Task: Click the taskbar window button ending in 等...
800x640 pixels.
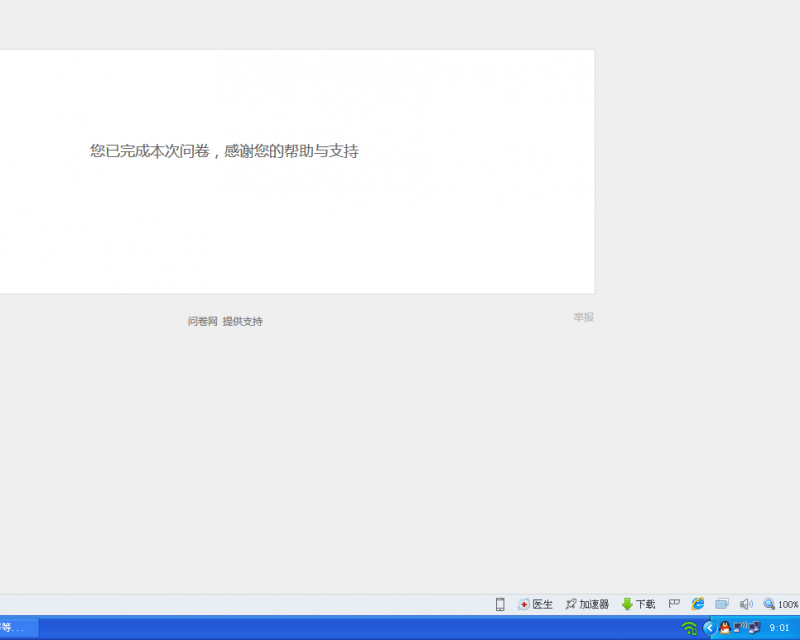Action: [x=19, y=628]
